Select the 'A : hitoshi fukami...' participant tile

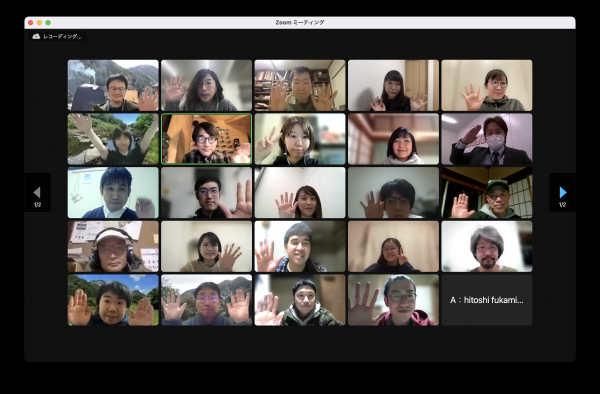point(486,300)
